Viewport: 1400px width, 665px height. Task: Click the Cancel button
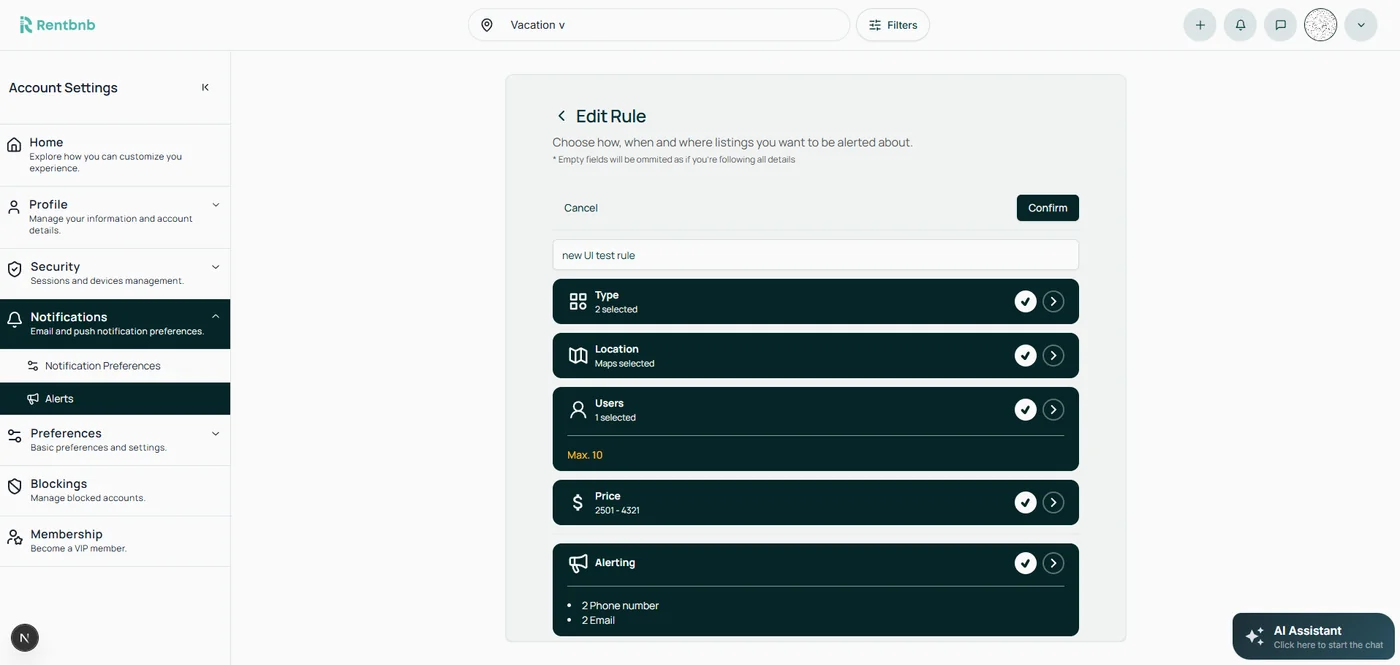click(581, 208)
